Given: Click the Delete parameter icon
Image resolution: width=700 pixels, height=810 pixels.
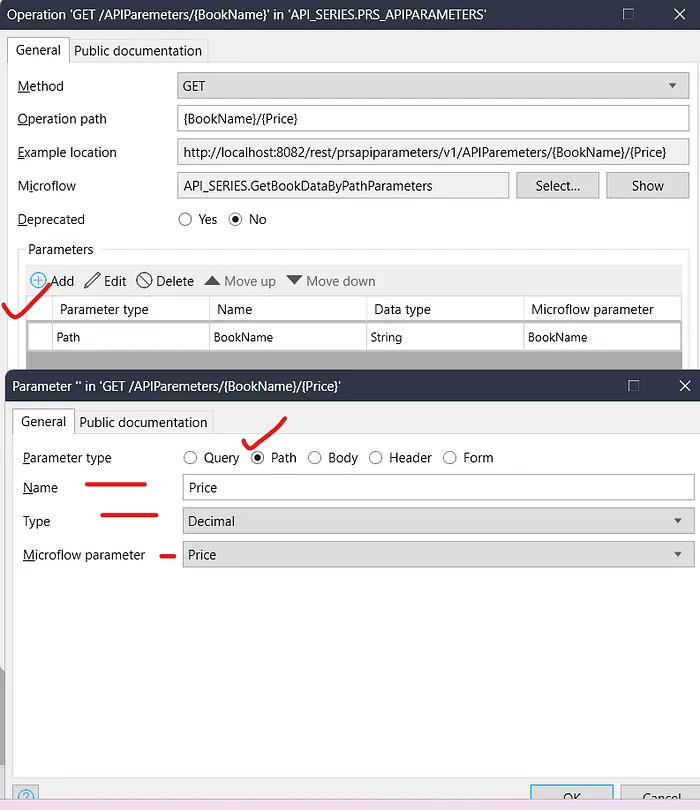Looking at the screenshot, I should tap(144, 281).
